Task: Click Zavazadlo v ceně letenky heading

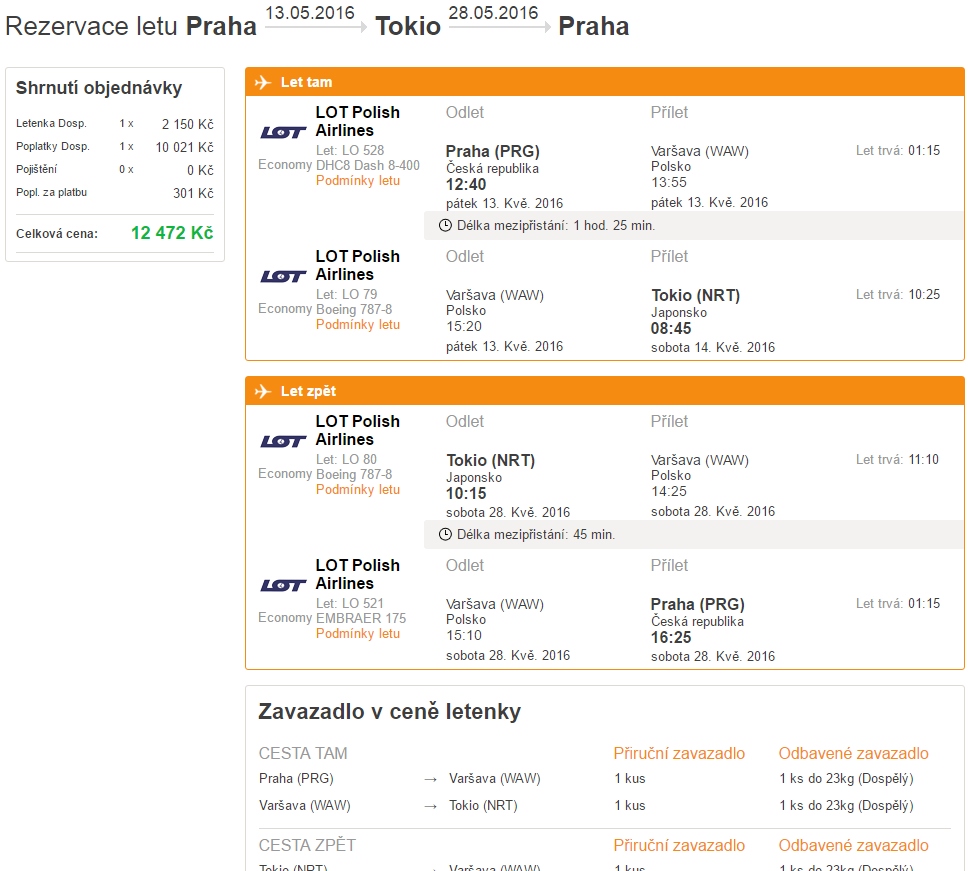Action: [x=390, y=712]
